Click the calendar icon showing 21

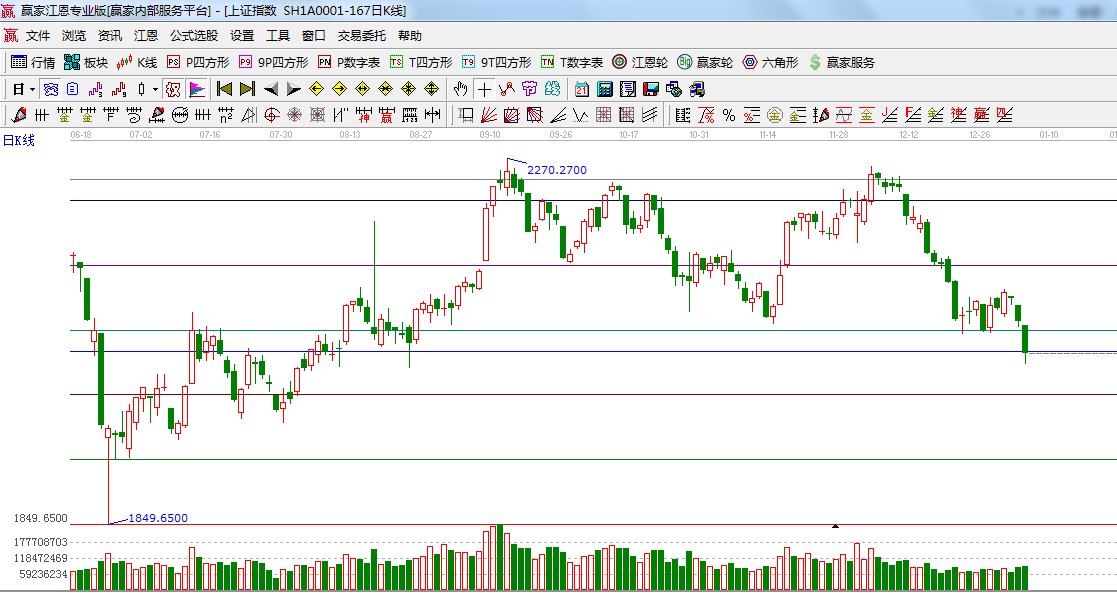coord(582,89)
